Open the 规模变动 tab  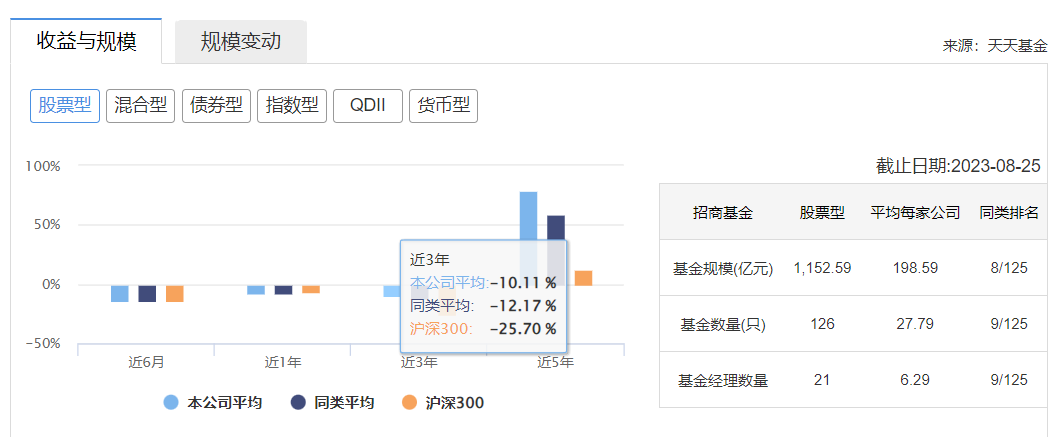(240, 41)
